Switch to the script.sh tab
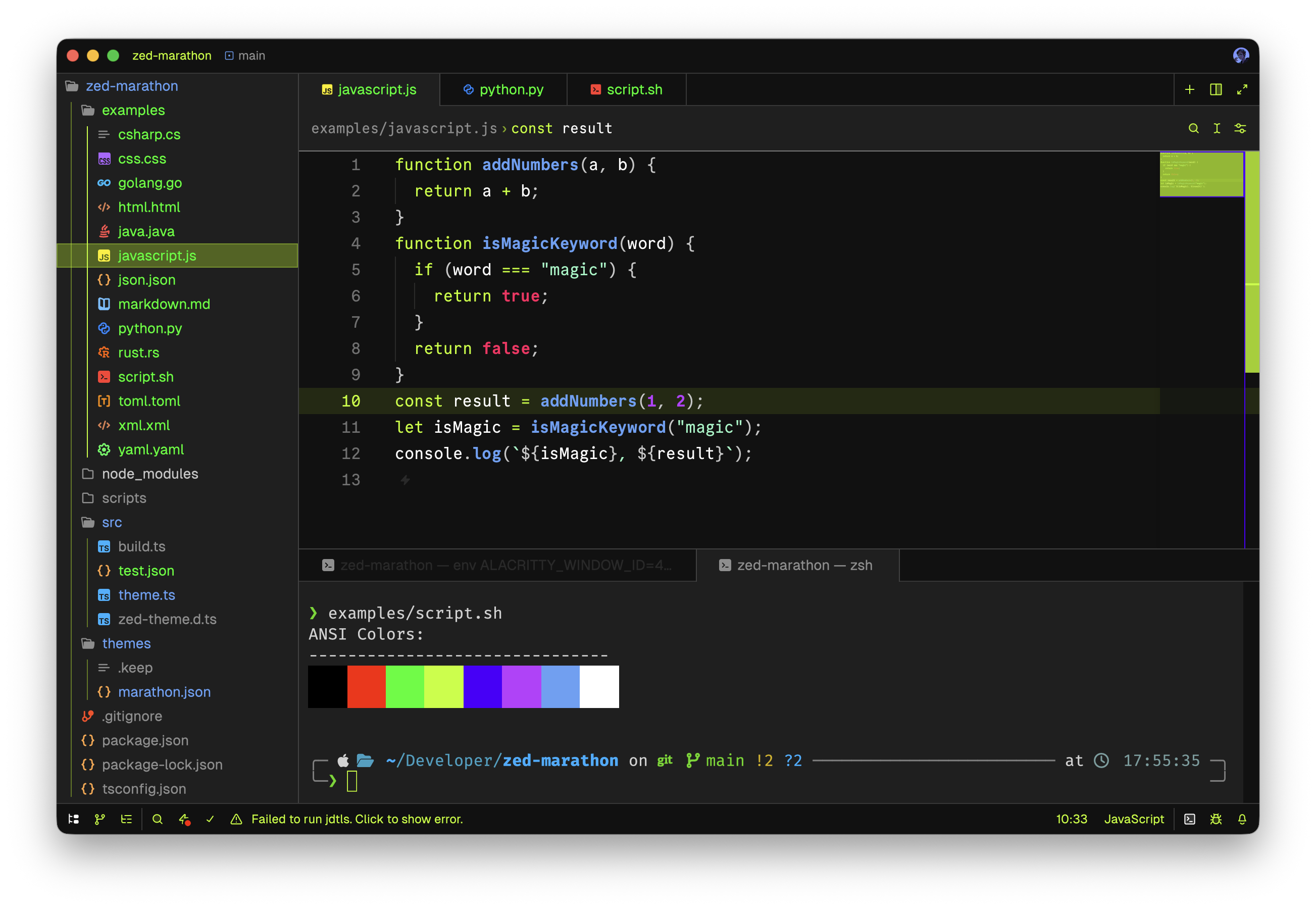The image size is (1316, 909). pyautogui.click(x=626, y=89)
